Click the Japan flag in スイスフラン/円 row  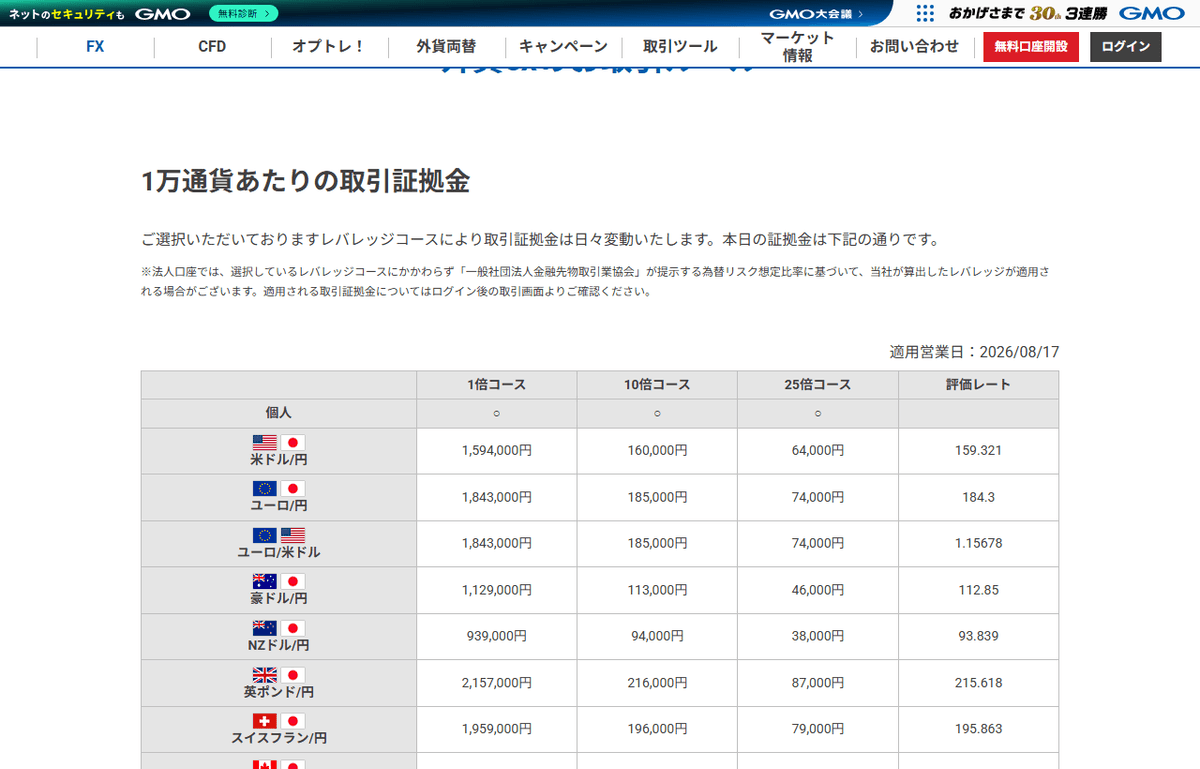[292, 721]
